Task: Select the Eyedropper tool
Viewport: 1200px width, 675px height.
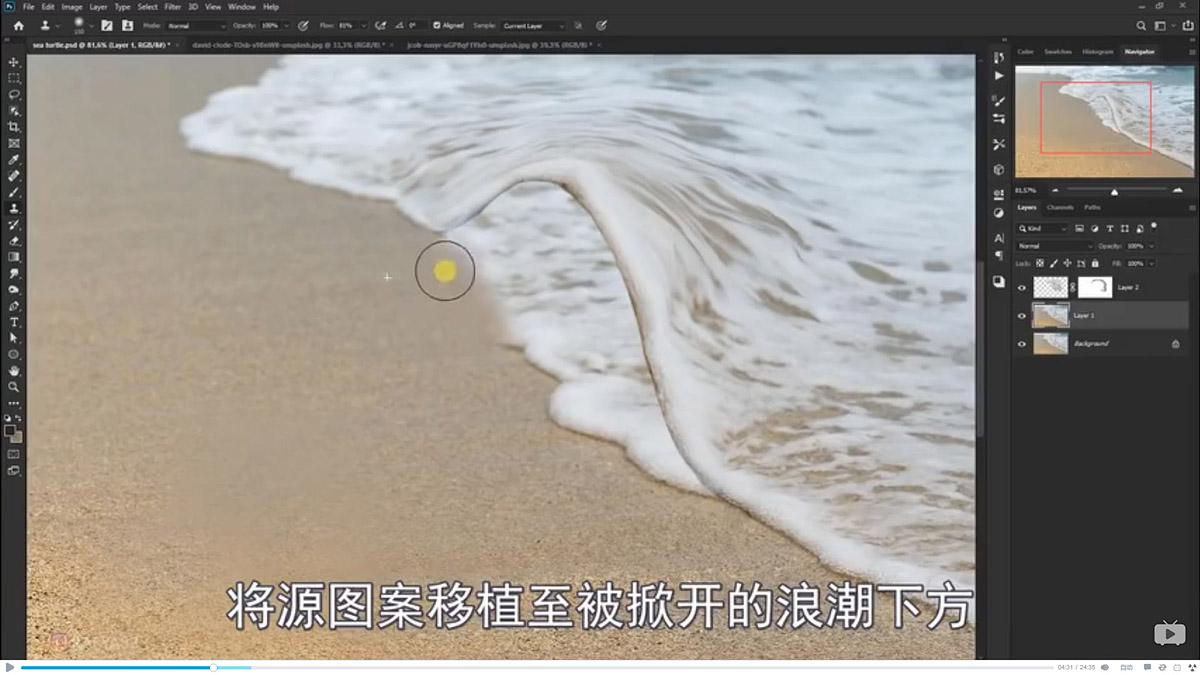Action: click(x=14, y=159)
